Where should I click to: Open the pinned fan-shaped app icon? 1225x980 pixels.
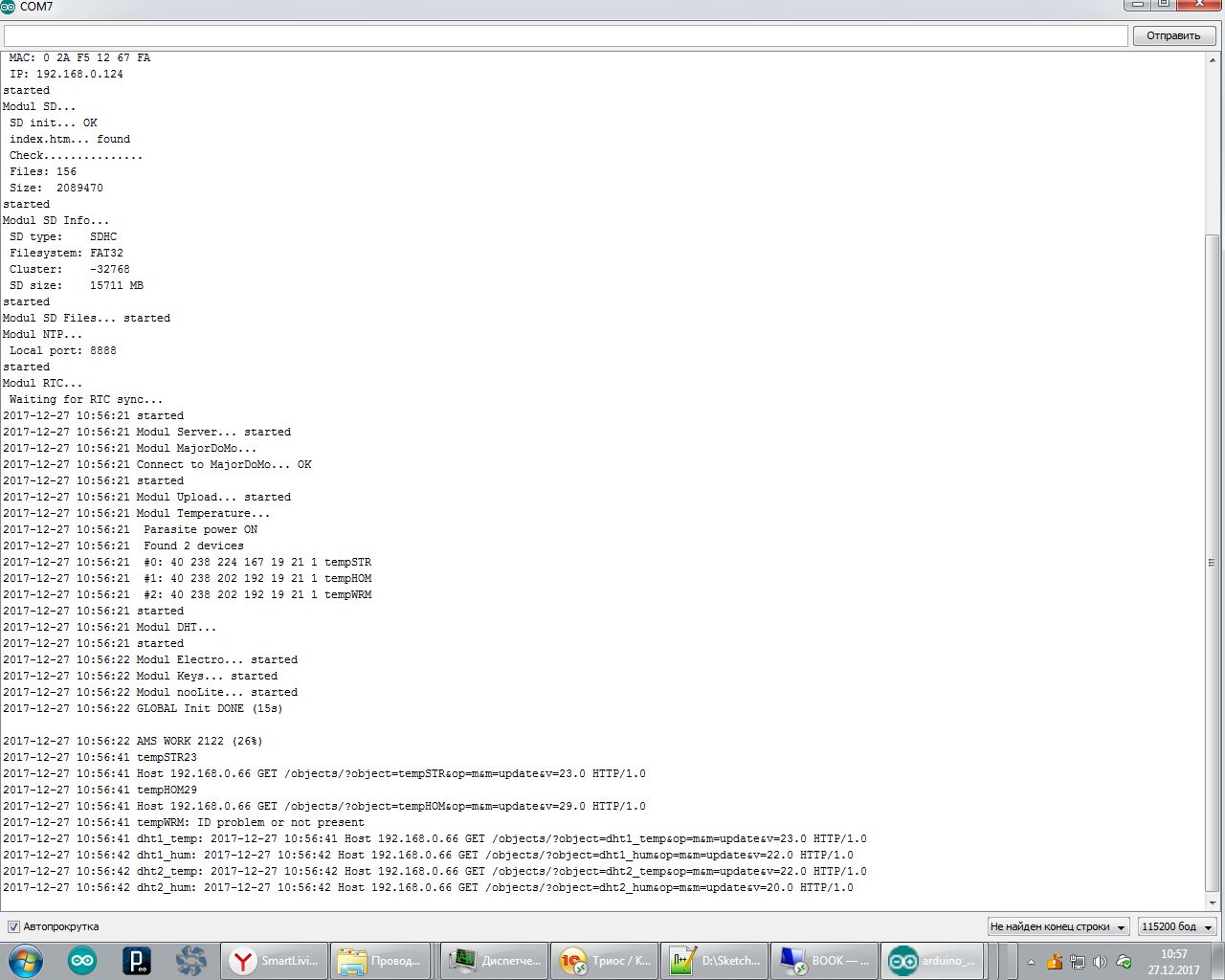191,961
